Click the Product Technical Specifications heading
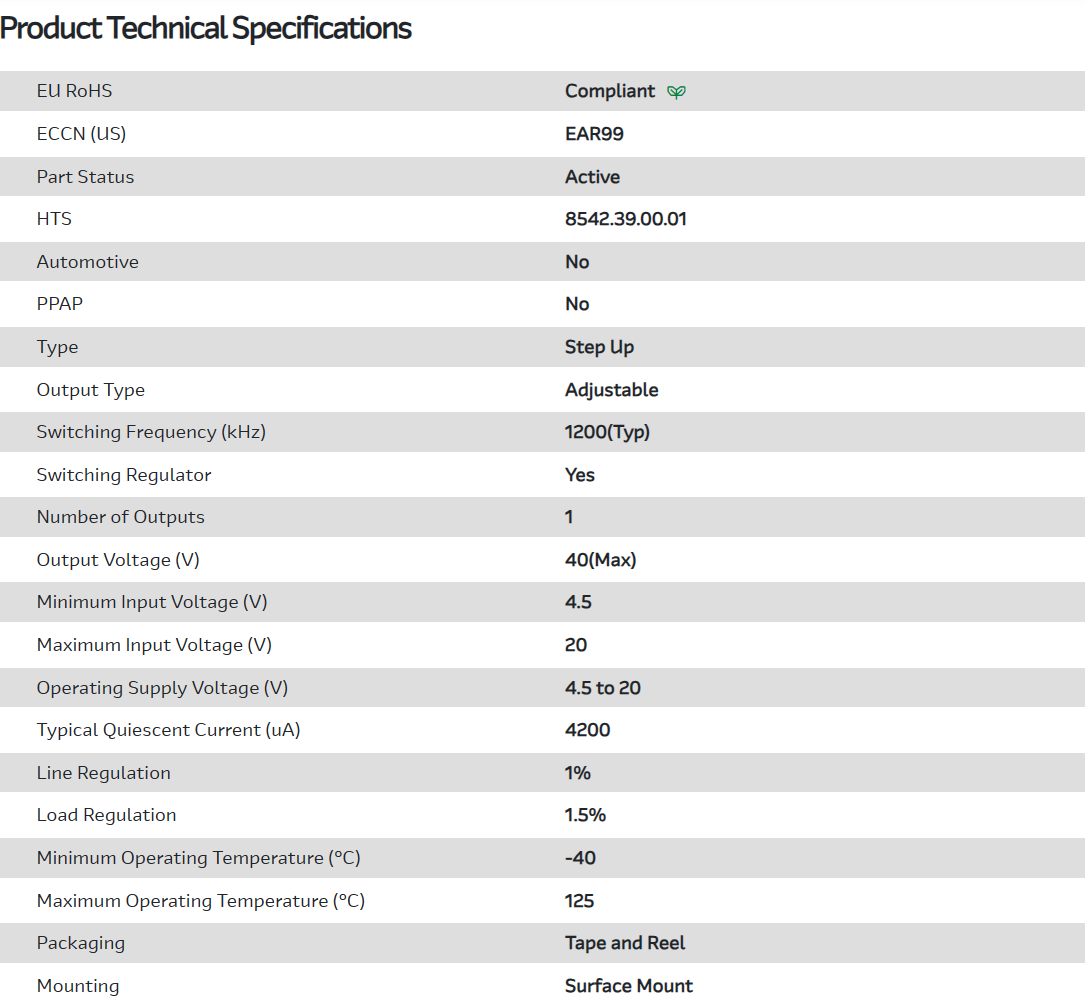This screenshot has height=1003, width=1085. [206, 28]
